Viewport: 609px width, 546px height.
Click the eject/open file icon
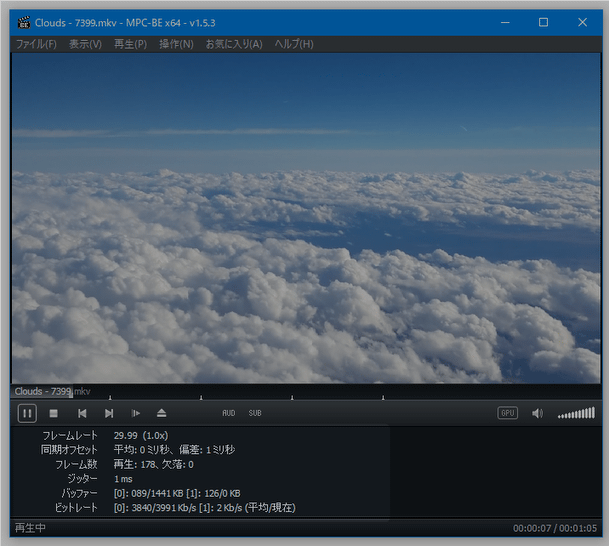(162, 413)
